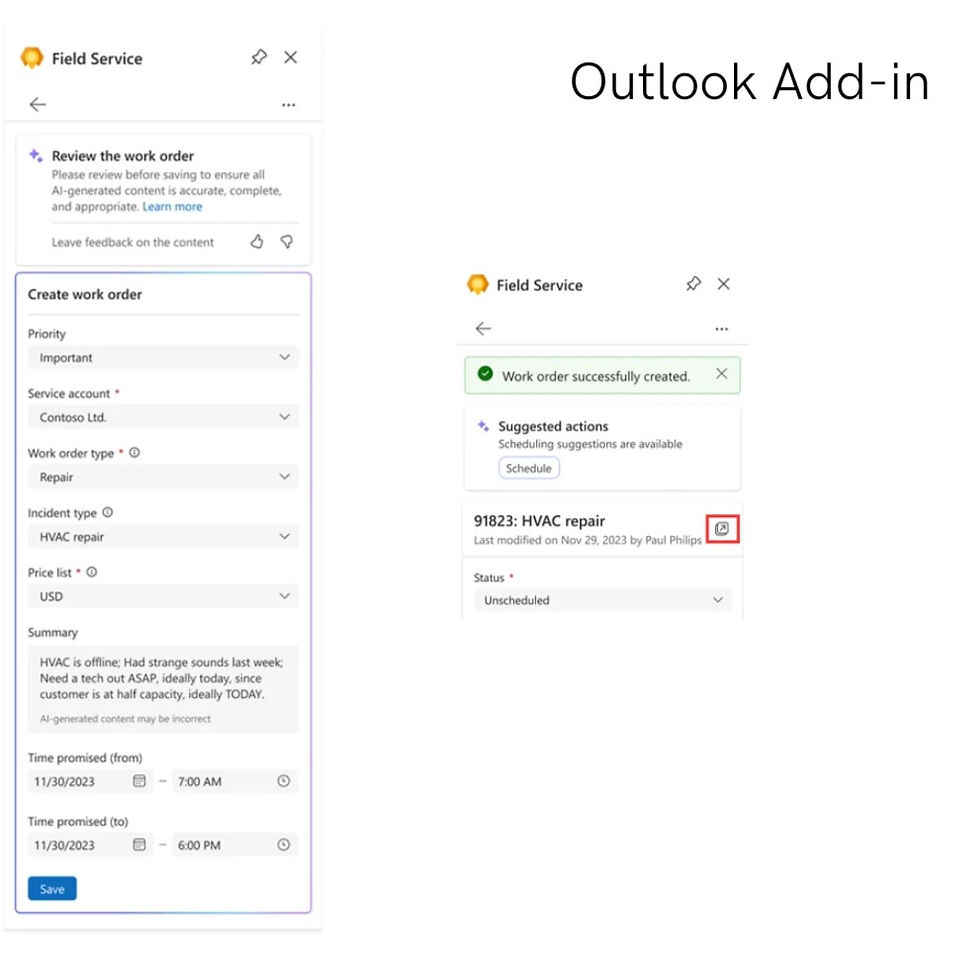The image size is (980, 969).
Task: Expand the Status dropdown showing Unscheduled
Action: point(602,600)
